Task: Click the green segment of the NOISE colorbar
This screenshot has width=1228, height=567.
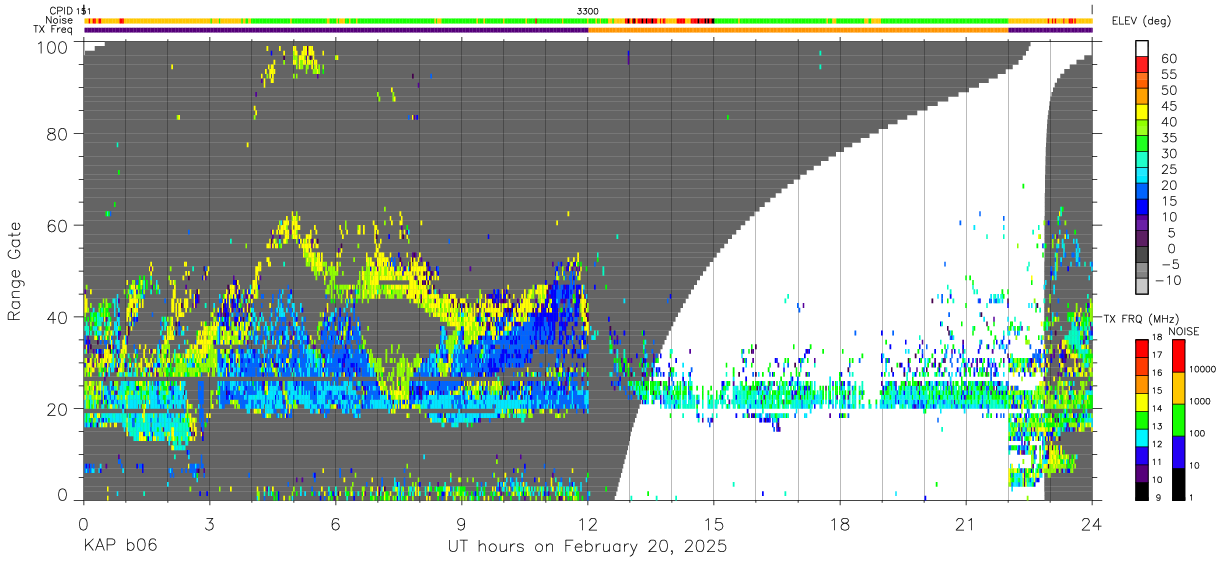Action: [1177, 420]
